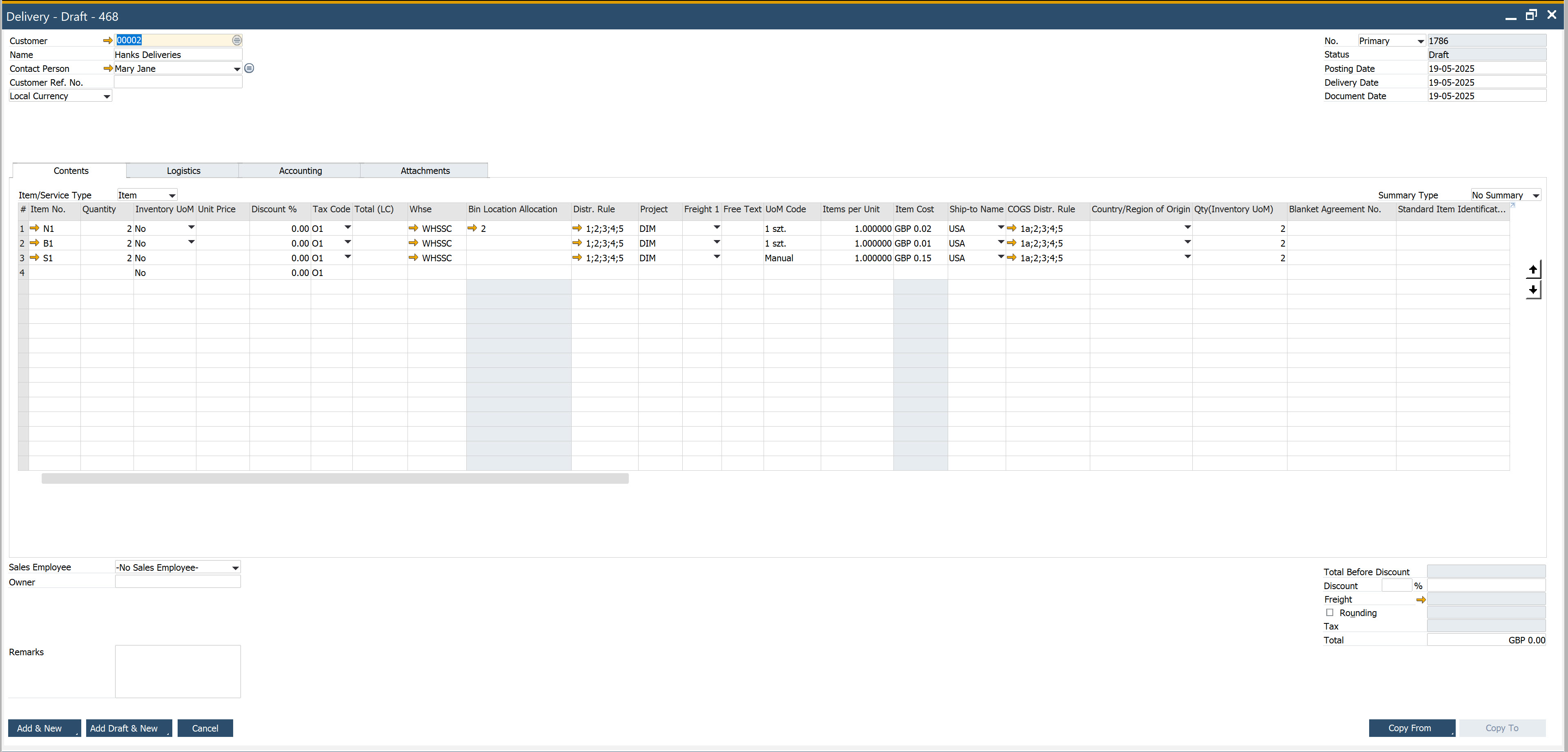Viewport: 1568px width, 752px height.
Task: Open customer selection list icon
Action: click(237, 40)
